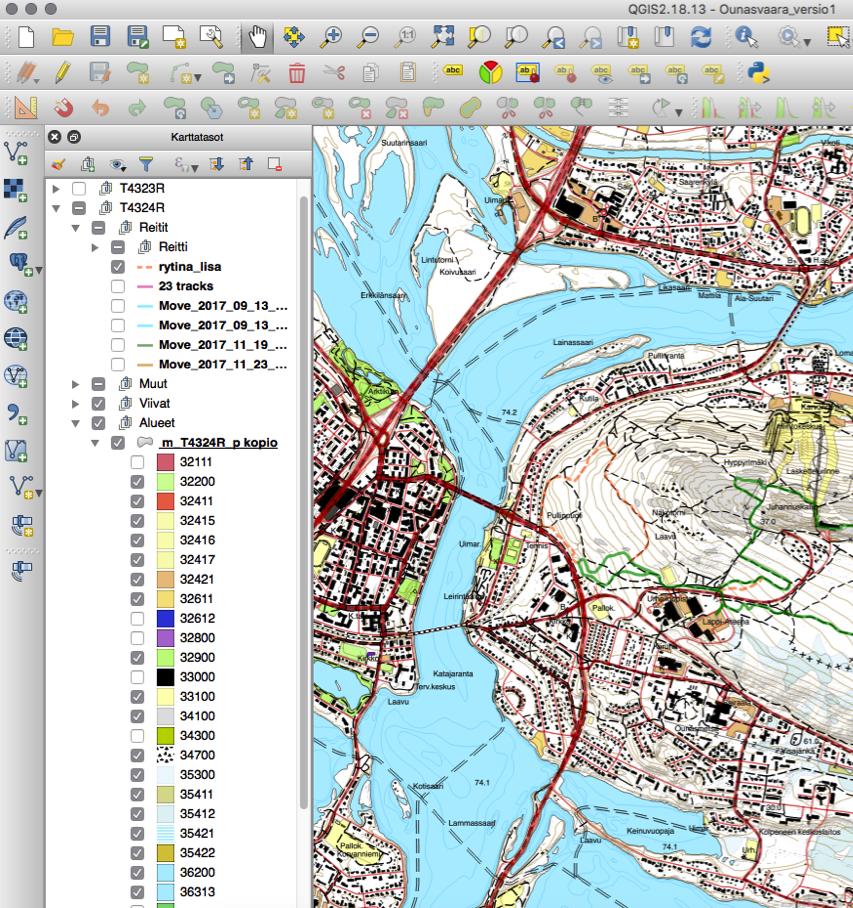Viewport: 853px width, 908px height.
Task: Expand all layer groups icon
Action: click(x=217, y=164)
